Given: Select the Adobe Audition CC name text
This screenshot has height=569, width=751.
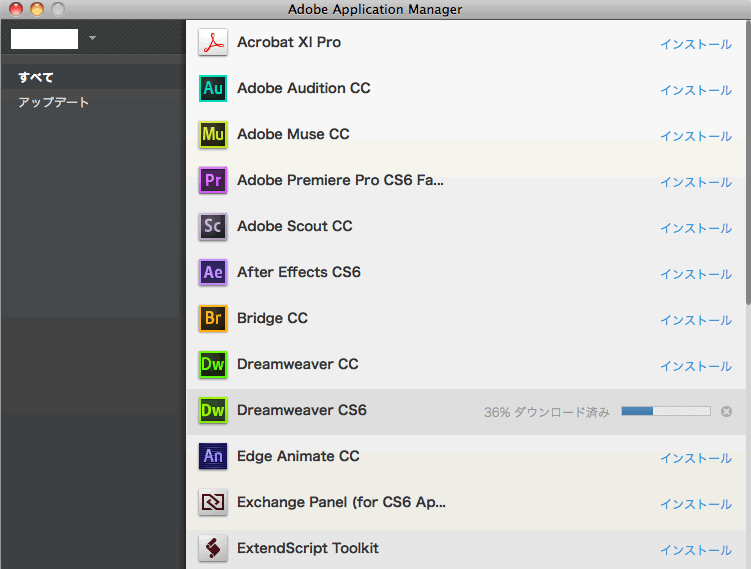Looking at the screenshot, I should (304, 88).
